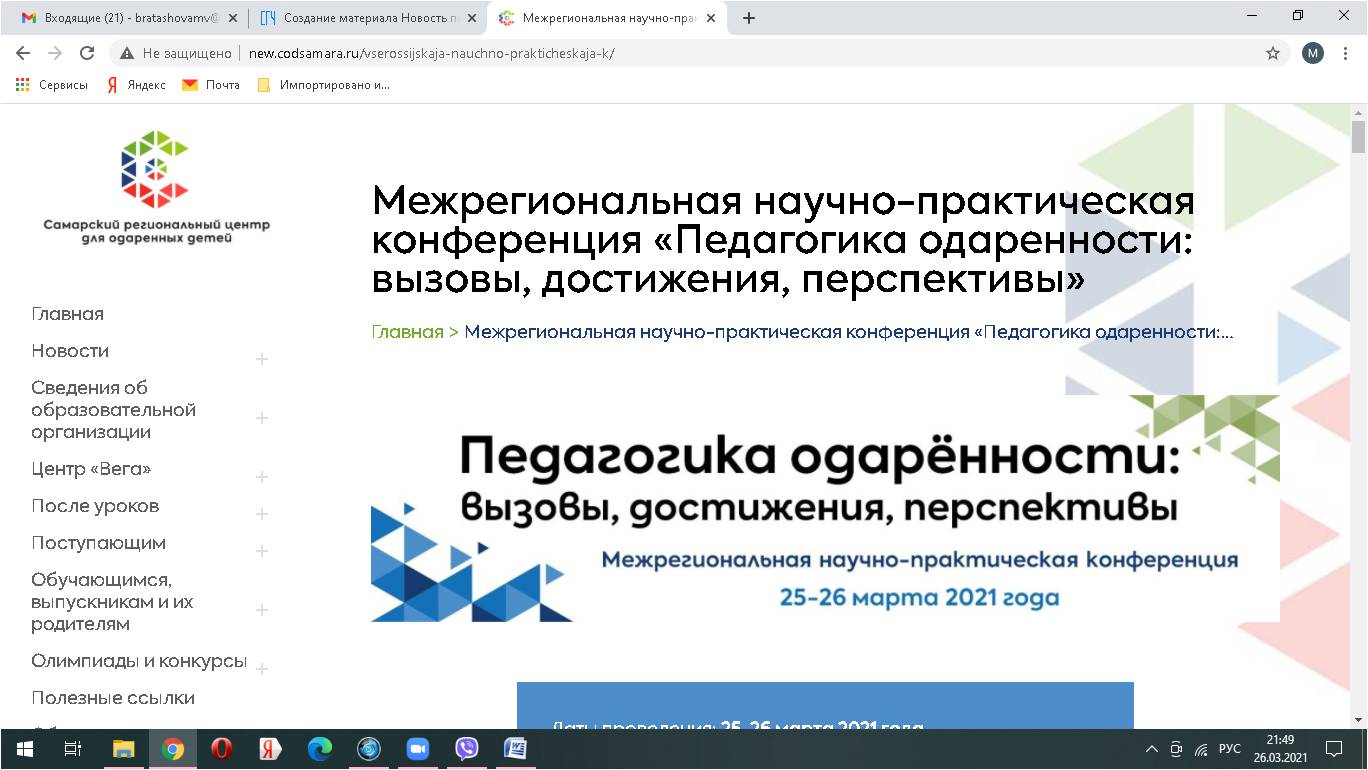Click the "Не защищено" security warning icon
Viewport: 1368px width, 770px height.
click(128, 54)
